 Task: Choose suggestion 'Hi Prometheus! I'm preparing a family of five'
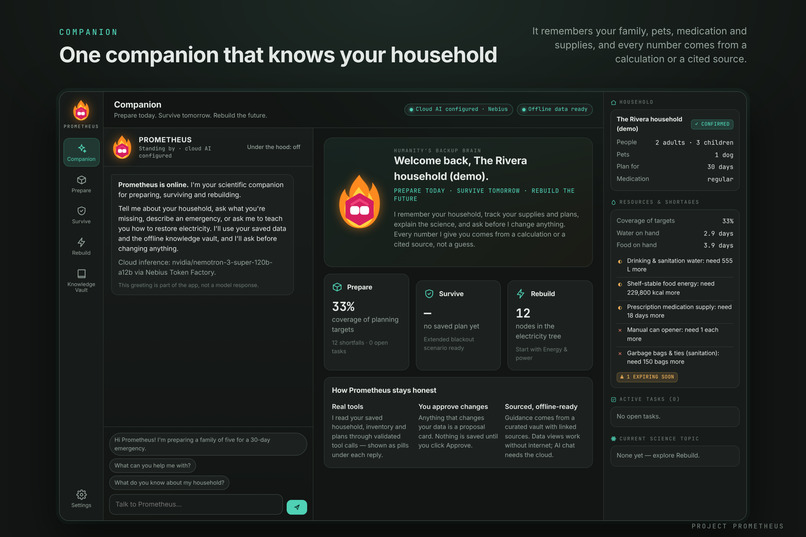[208, 444]
